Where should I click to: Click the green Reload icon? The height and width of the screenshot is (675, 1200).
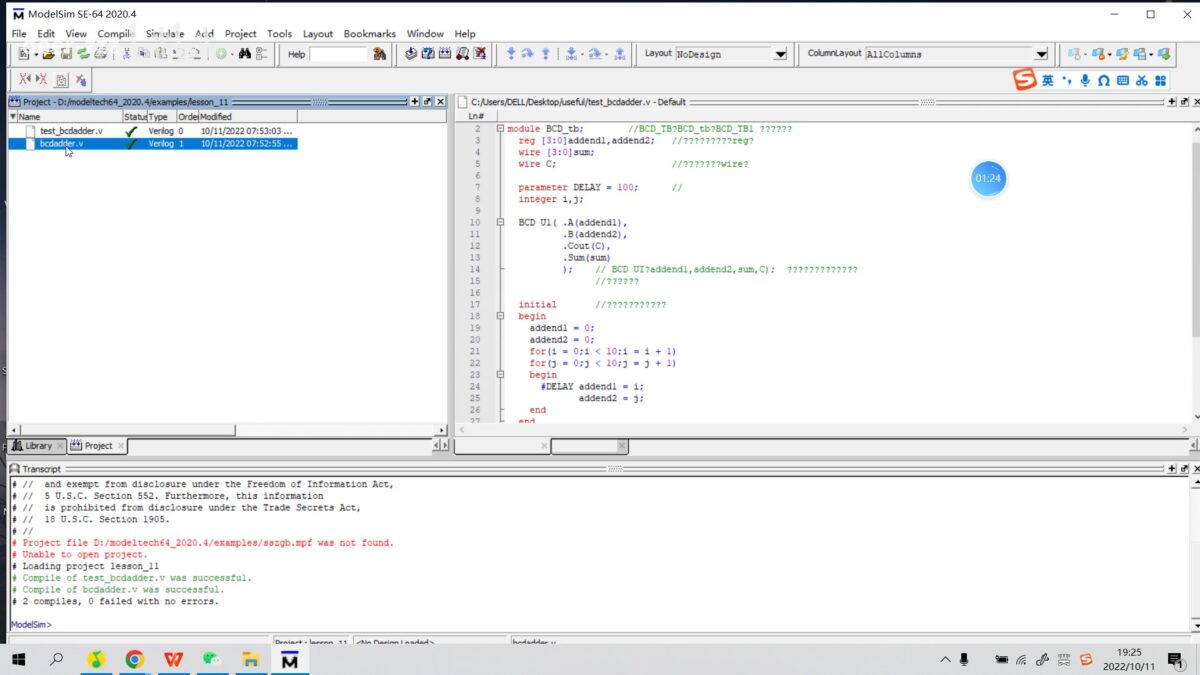tap(83, 54)
